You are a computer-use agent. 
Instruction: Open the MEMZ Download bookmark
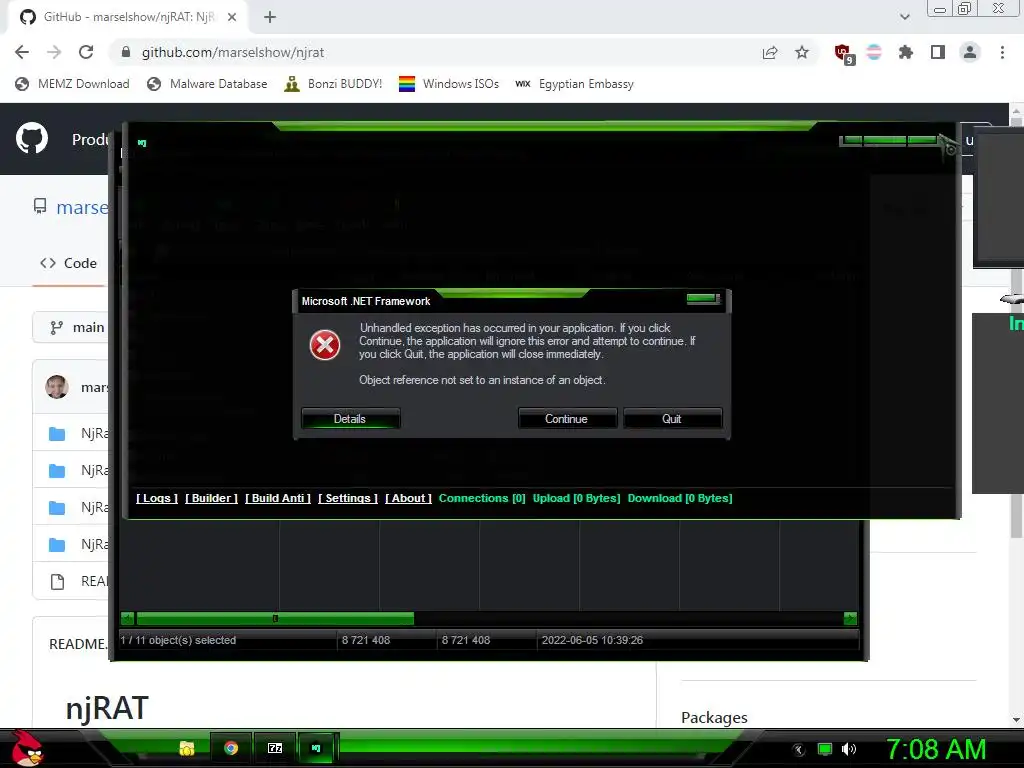click(x=72, y=84)
